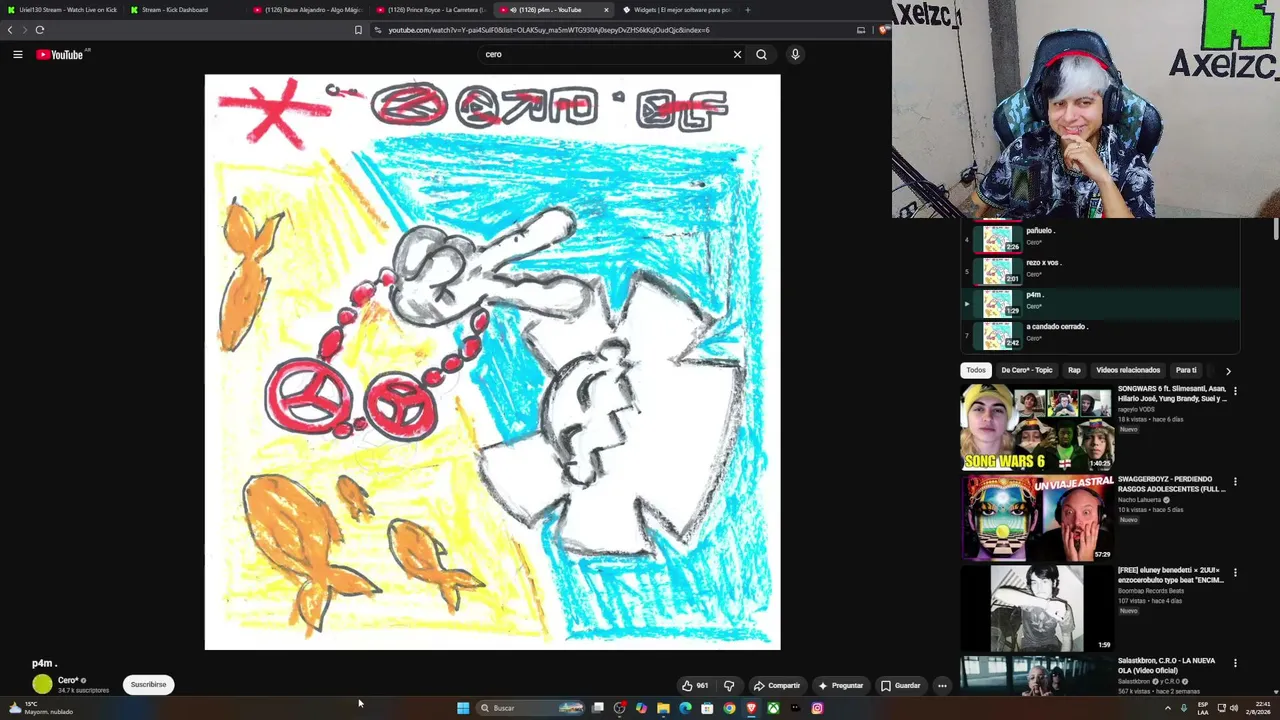Switch to the Prince Royce tab
Viewport: 1280px width, 720px height.
click(x=431, y=10)
